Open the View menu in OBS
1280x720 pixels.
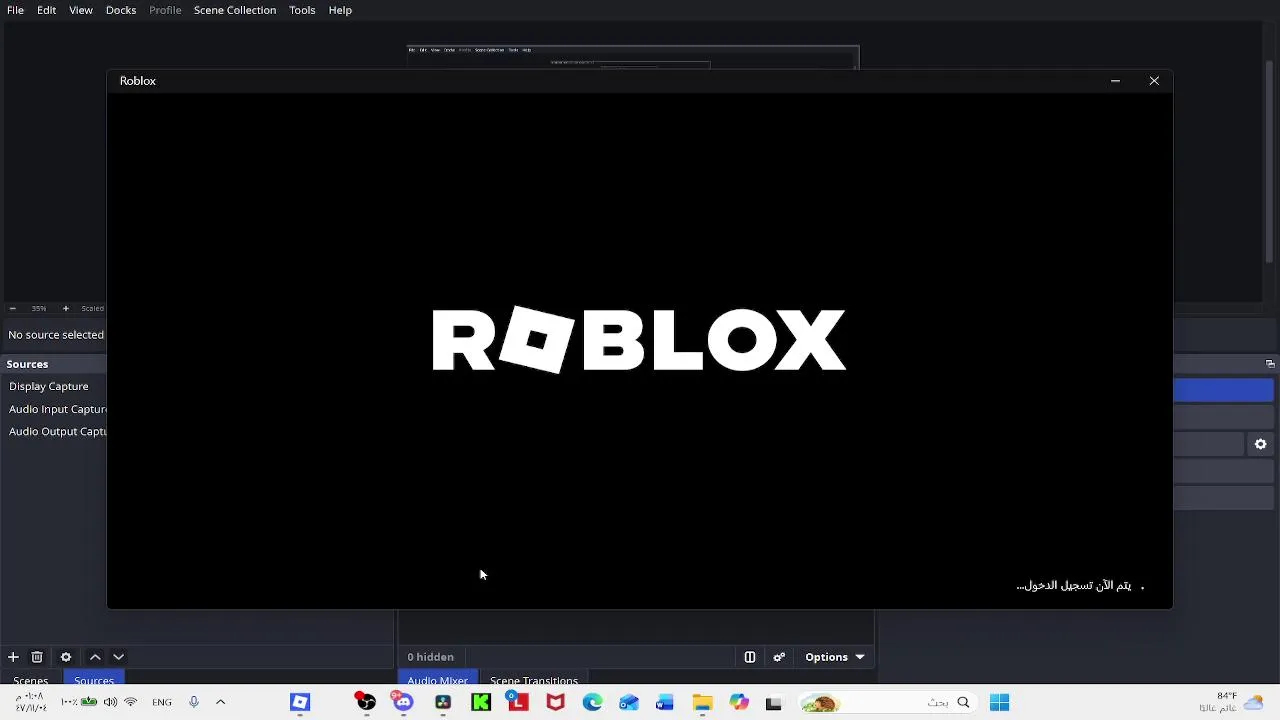(81, 10)
